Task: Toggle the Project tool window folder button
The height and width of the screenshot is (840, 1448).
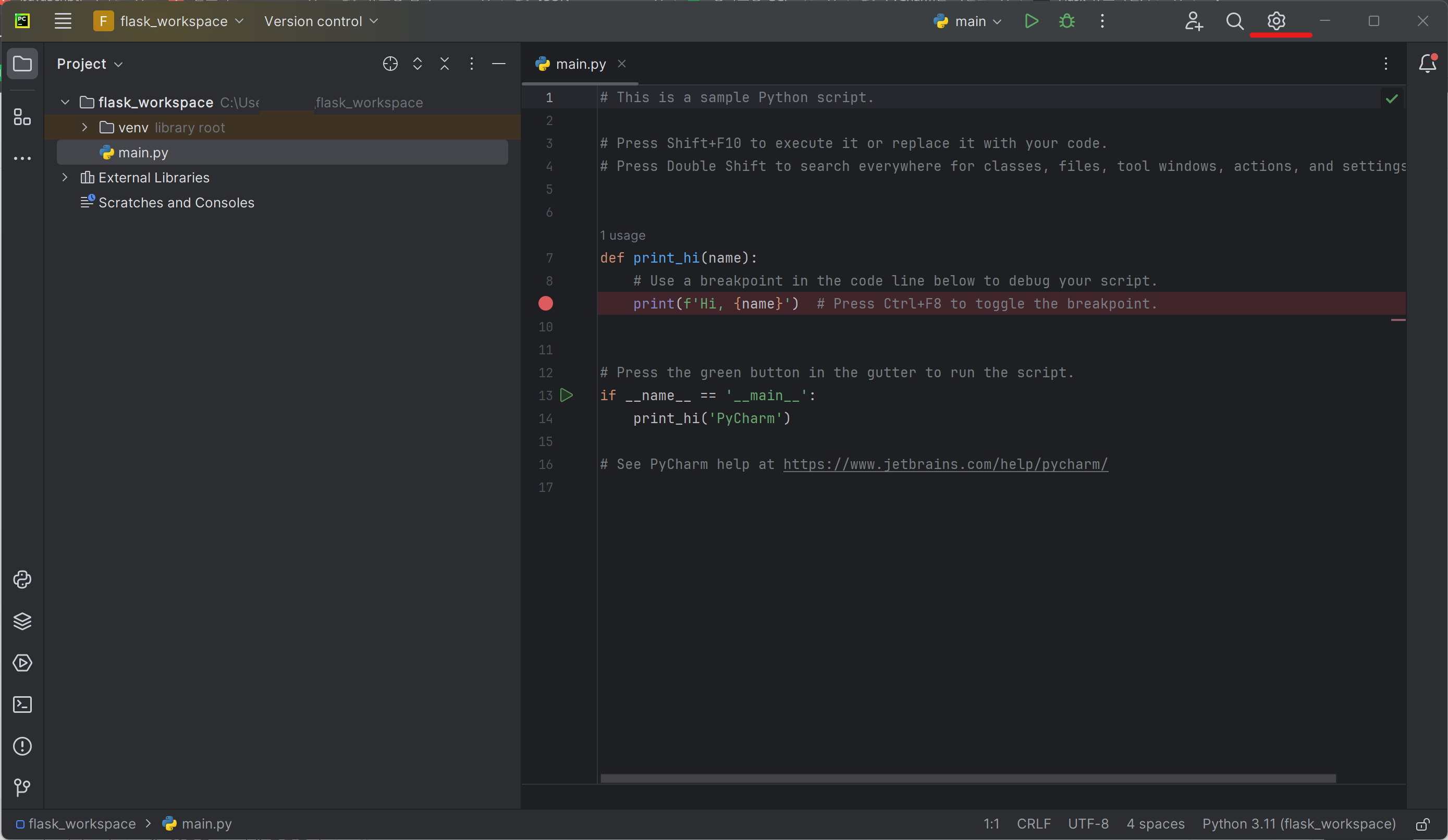Action: point(22,63)
